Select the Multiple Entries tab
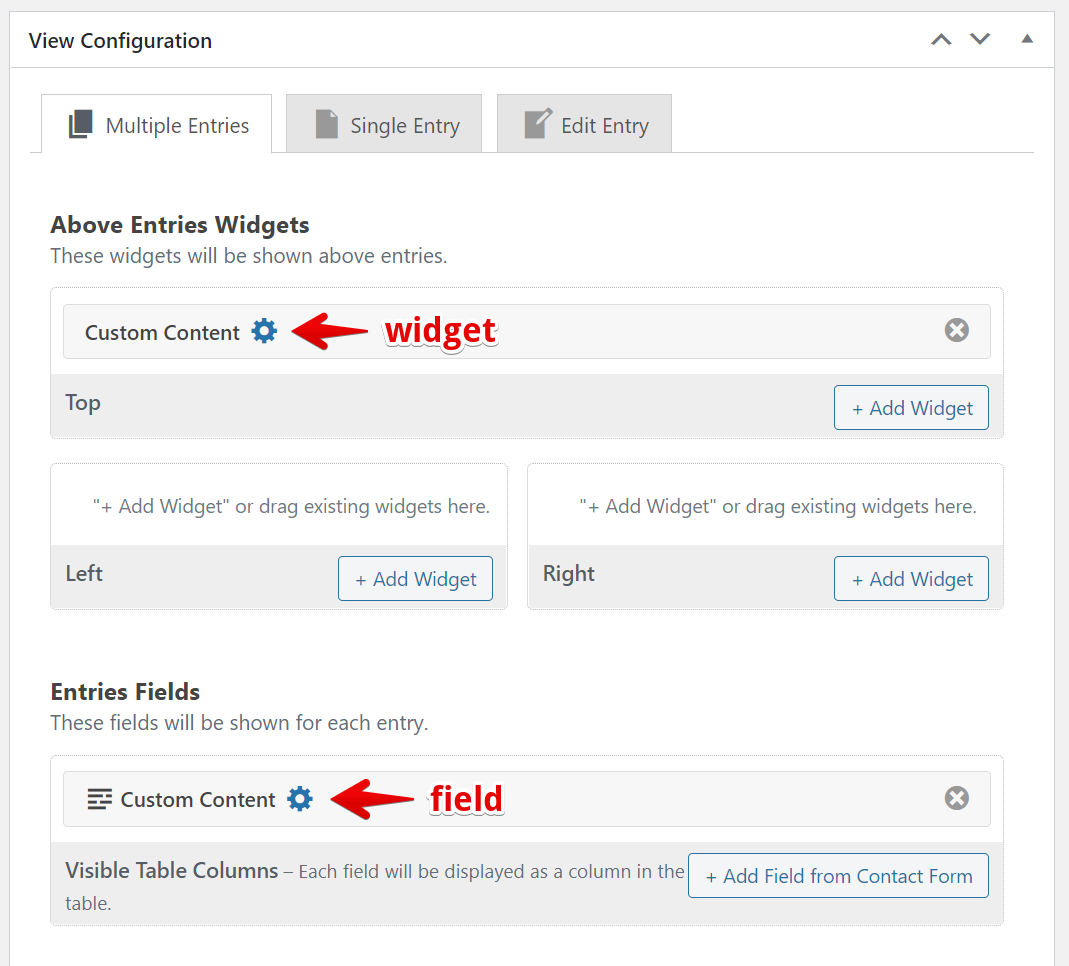This screenshot has width=1069, height=966. click(x=177, y=126)
